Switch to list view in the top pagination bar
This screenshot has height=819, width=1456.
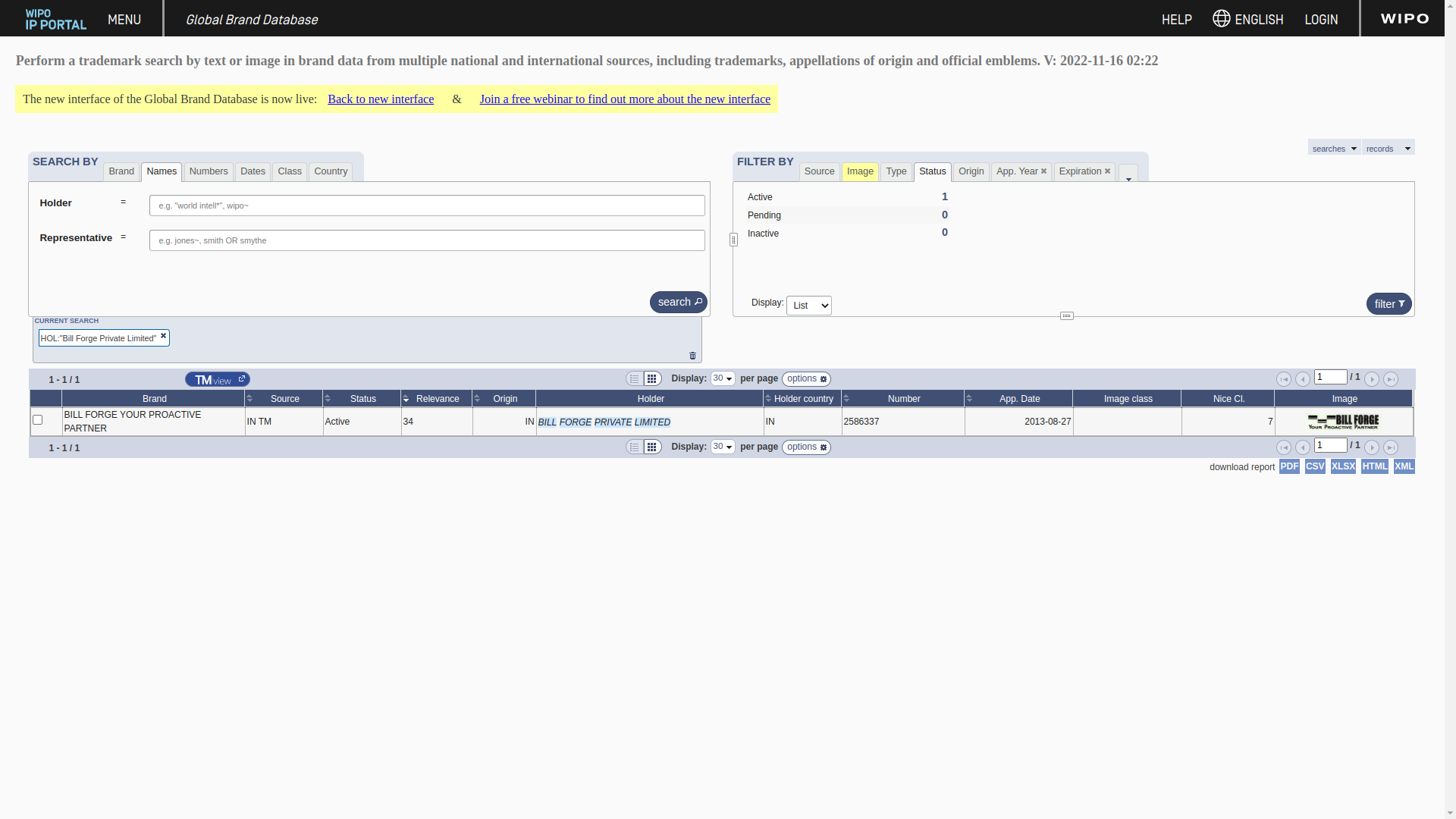[x=635, y=379]
